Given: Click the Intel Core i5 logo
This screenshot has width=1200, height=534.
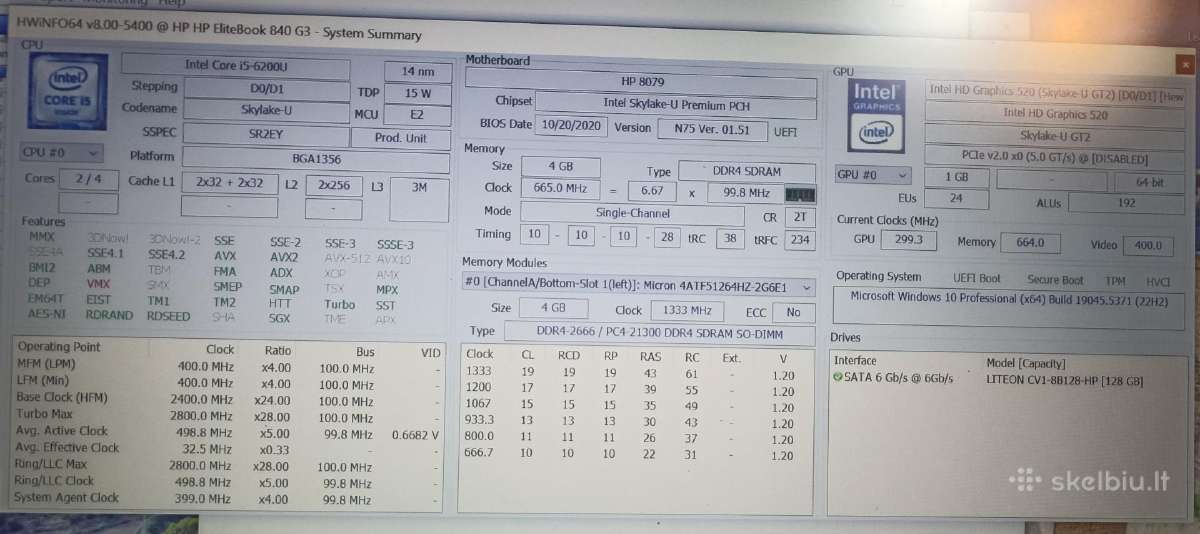Looking at the screenshot, I should [x=66, y=94].
